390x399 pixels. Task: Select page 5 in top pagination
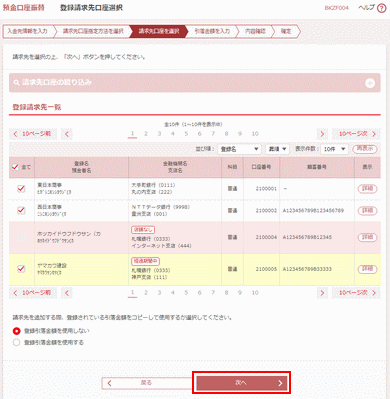click(x=186, y=134)
